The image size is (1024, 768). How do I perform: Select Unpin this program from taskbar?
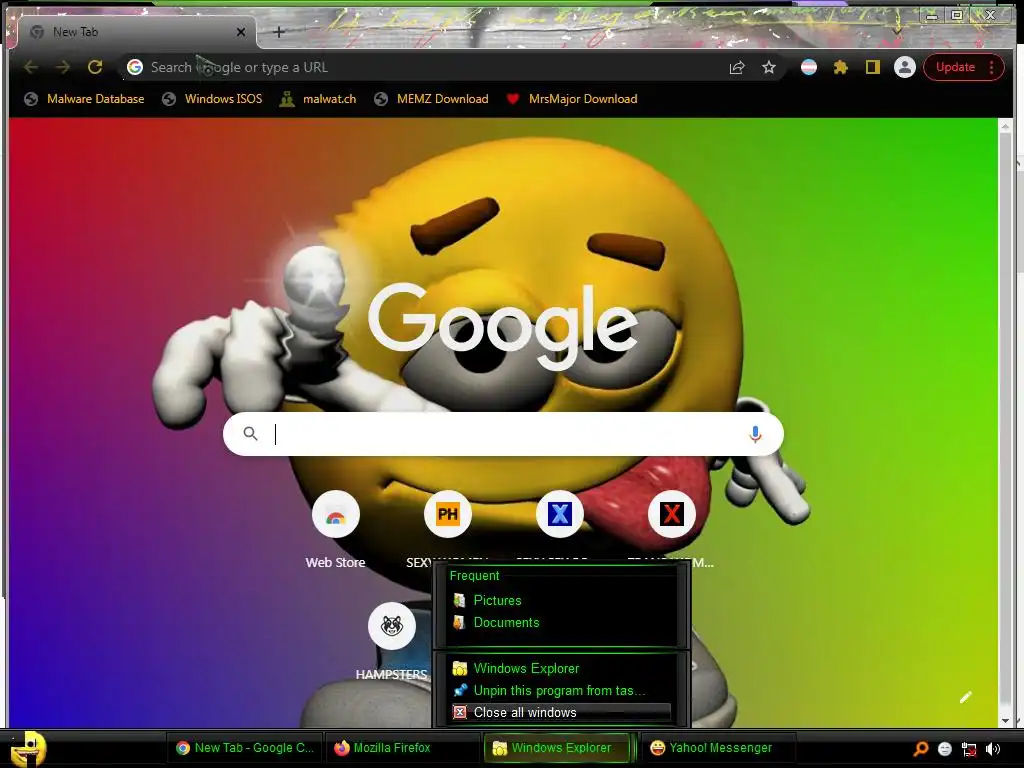(560, 690)
